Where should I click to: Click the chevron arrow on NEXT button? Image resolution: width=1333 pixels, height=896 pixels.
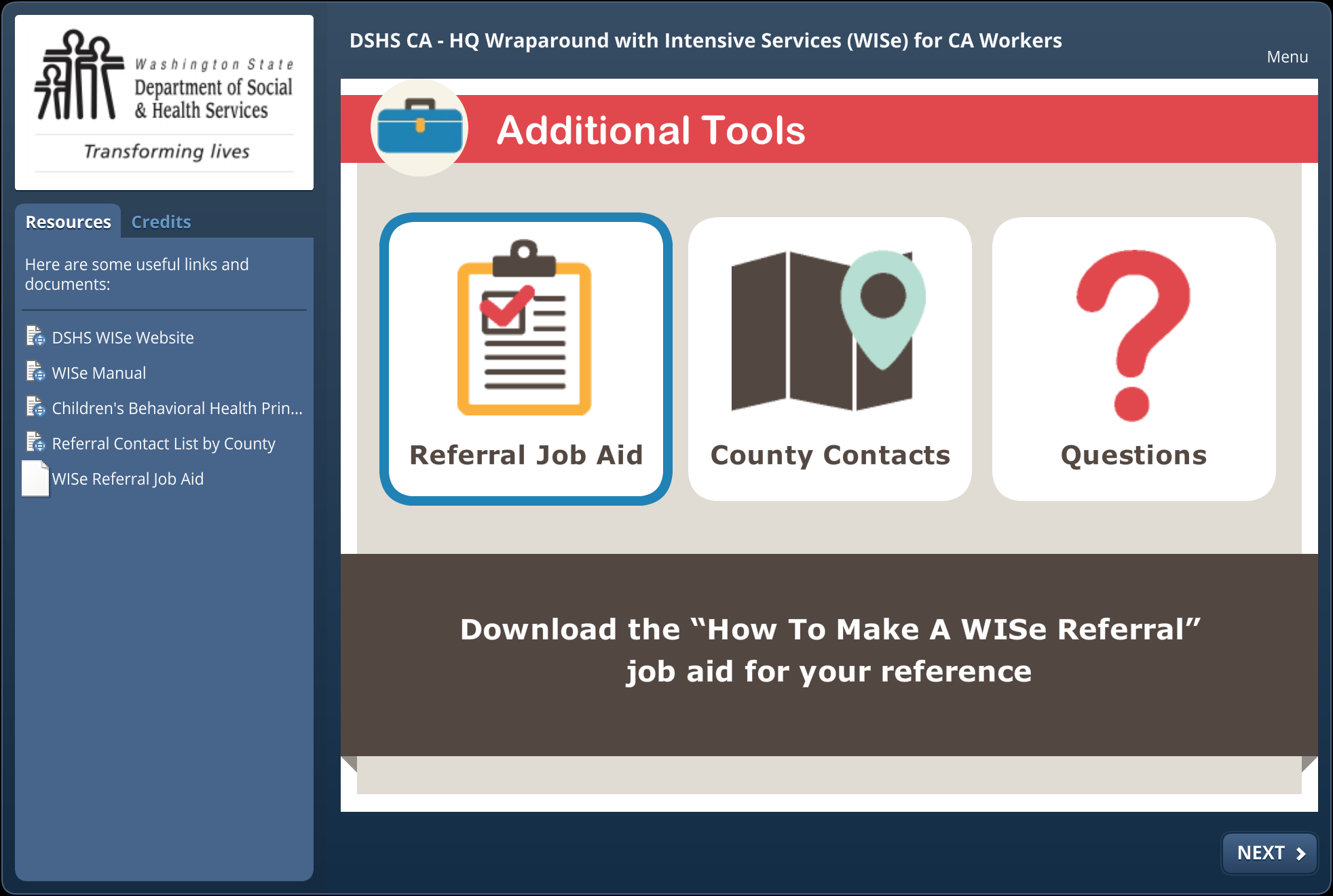click(1300, 853)
